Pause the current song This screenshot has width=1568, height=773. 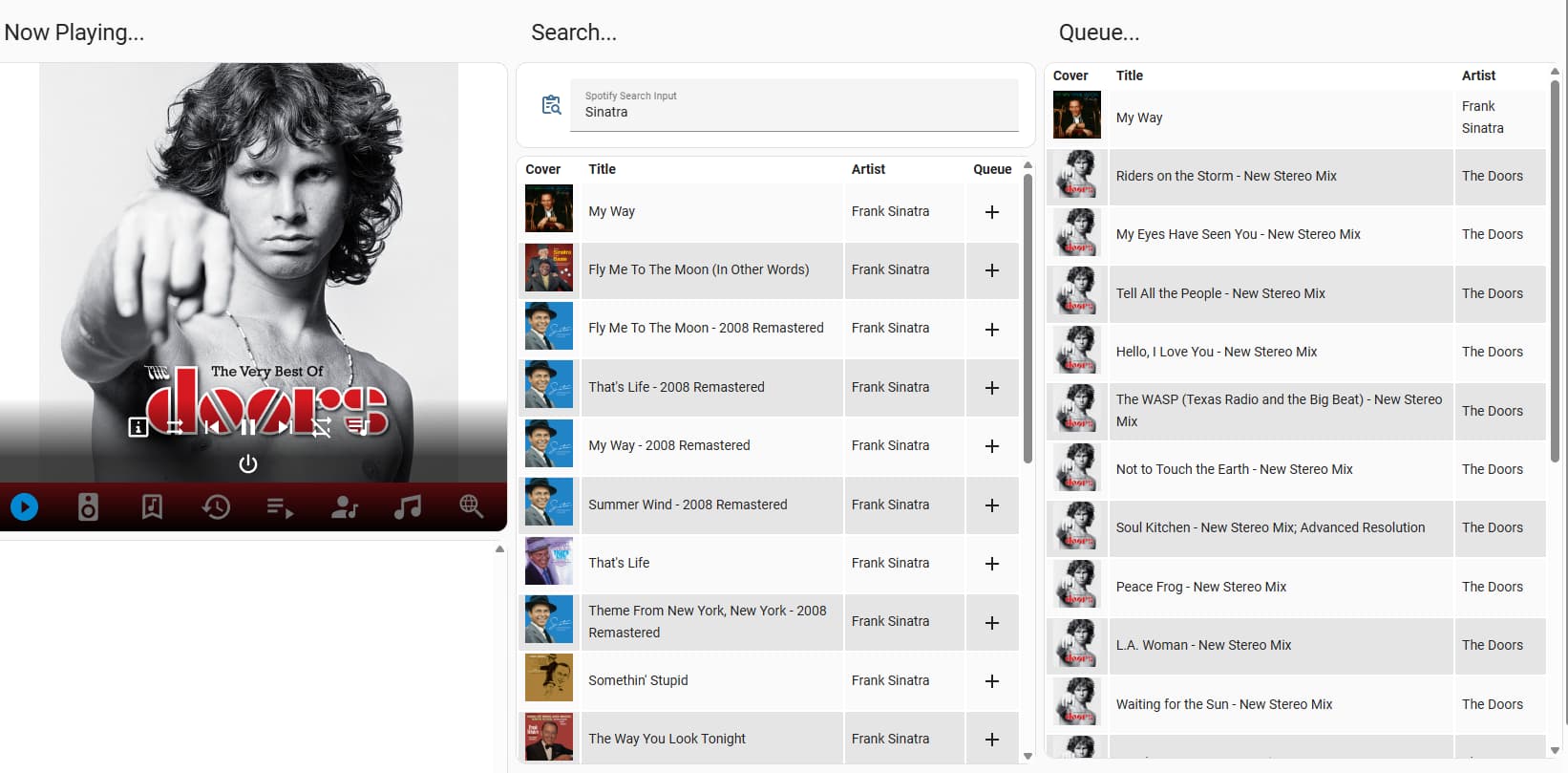pyautogui.click(x=248, y=427)
